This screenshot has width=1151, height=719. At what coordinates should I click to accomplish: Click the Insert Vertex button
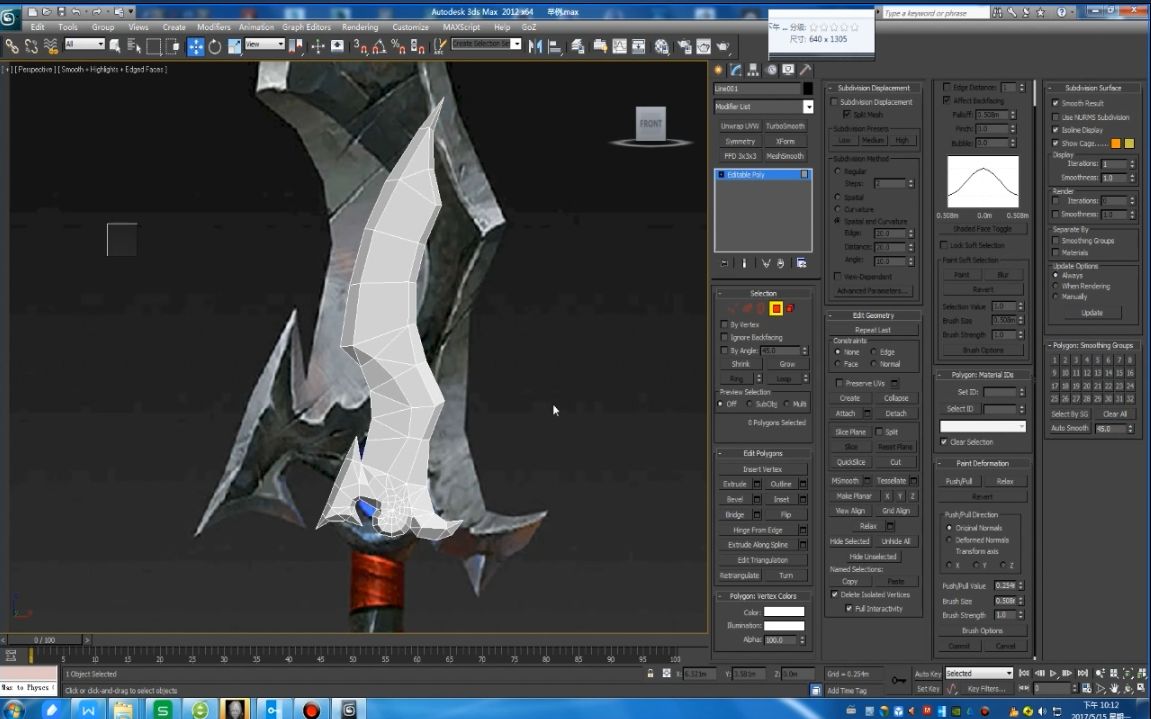pyautogui.click(x=763, y=469)
